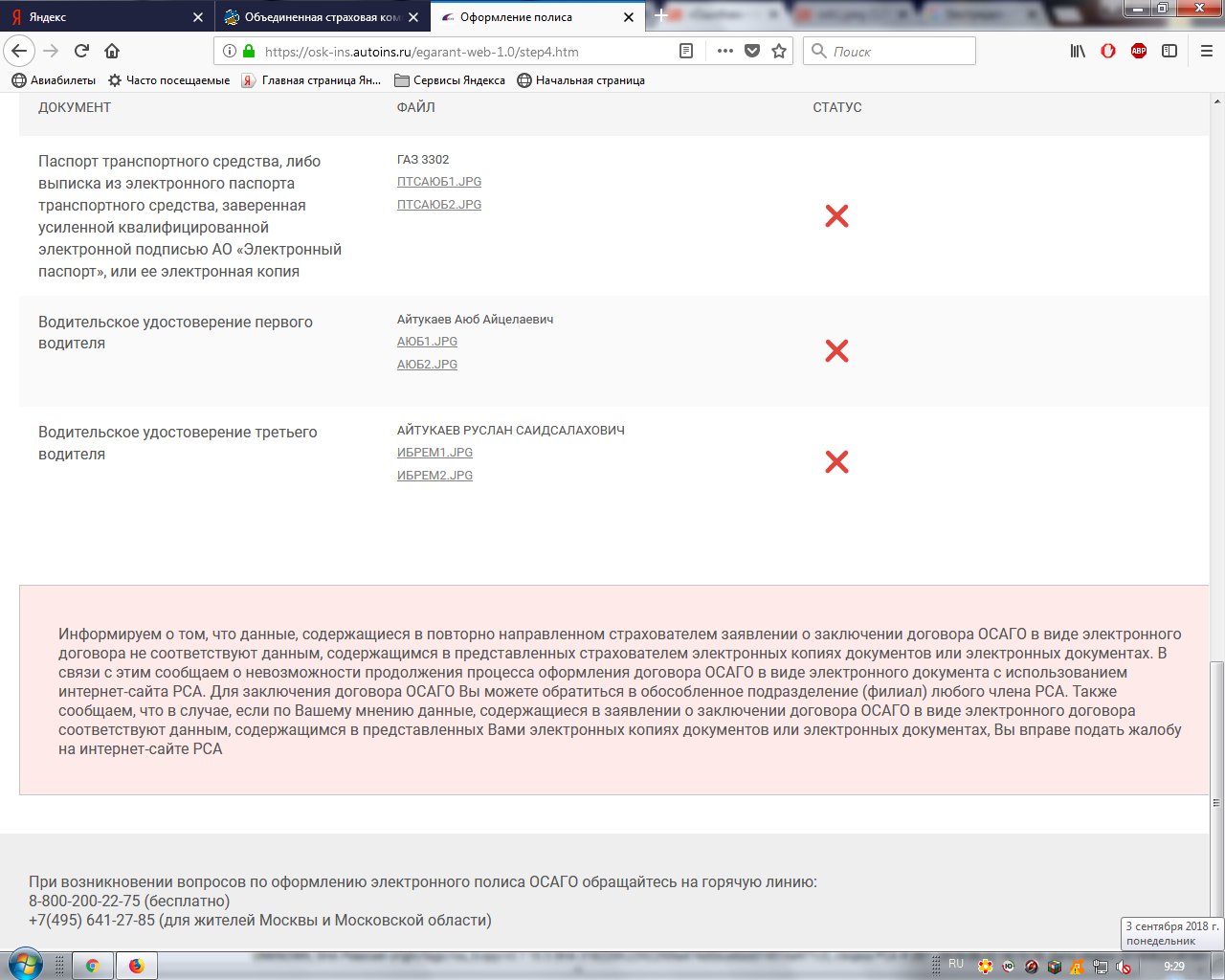Screen dimensions: 1225x980
Task: View secure connection padlock details
Action: click(249, 51)
